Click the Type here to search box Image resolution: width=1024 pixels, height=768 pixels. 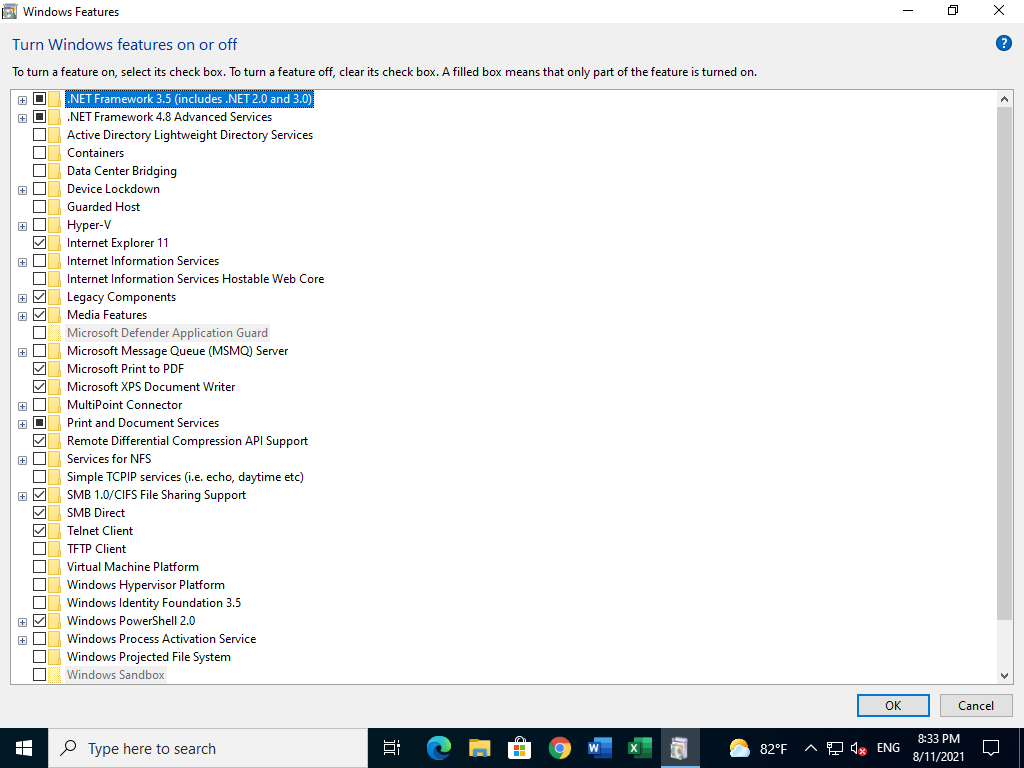click(x=208, y=748)
